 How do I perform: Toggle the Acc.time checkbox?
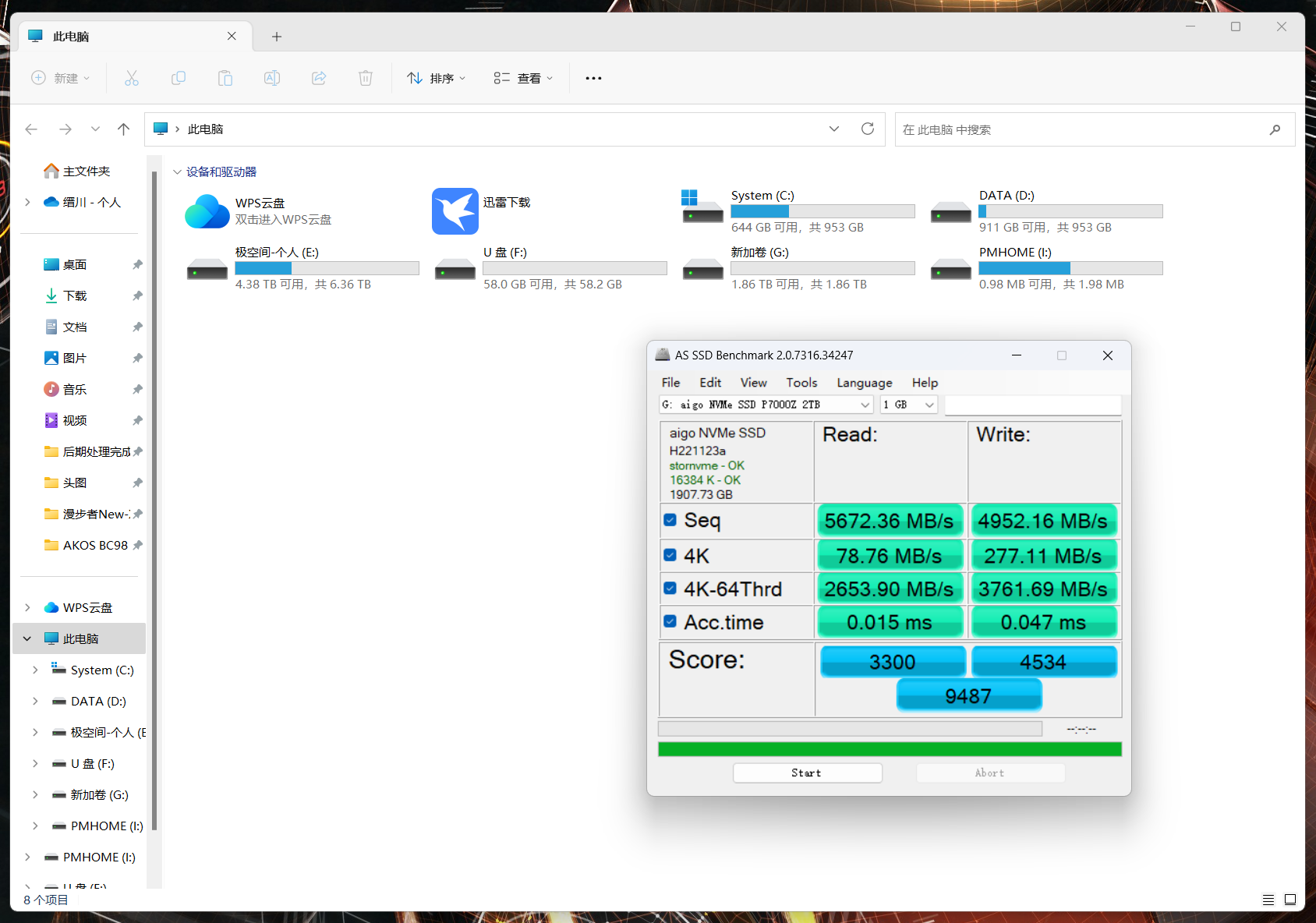[x=670, y=622]
